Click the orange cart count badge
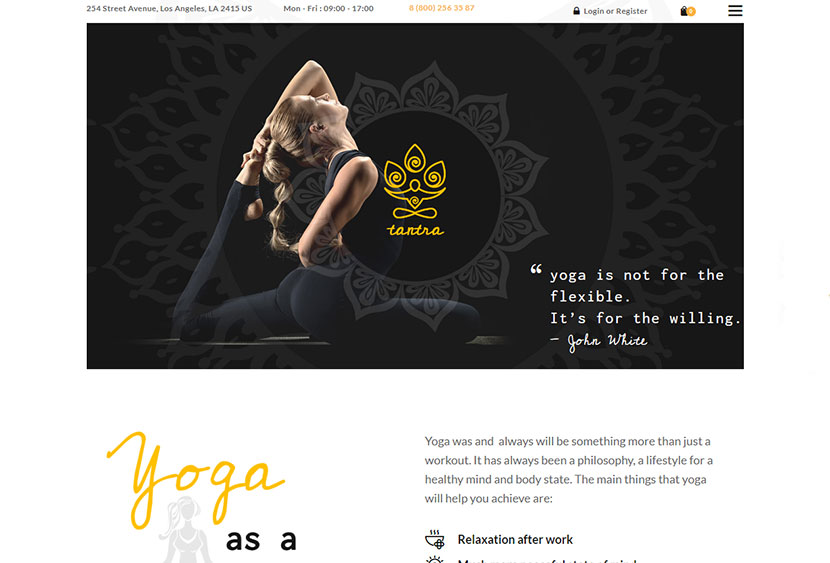 coord(691,11)
